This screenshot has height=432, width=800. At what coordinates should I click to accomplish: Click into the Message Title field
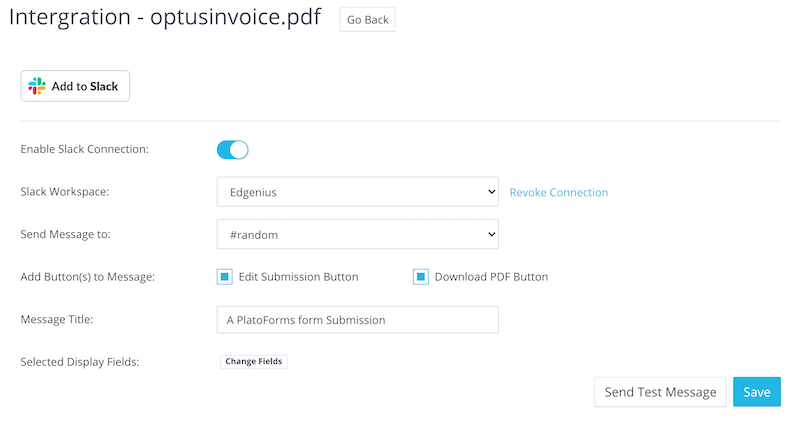pyautogui.click(x=358, y=320)
